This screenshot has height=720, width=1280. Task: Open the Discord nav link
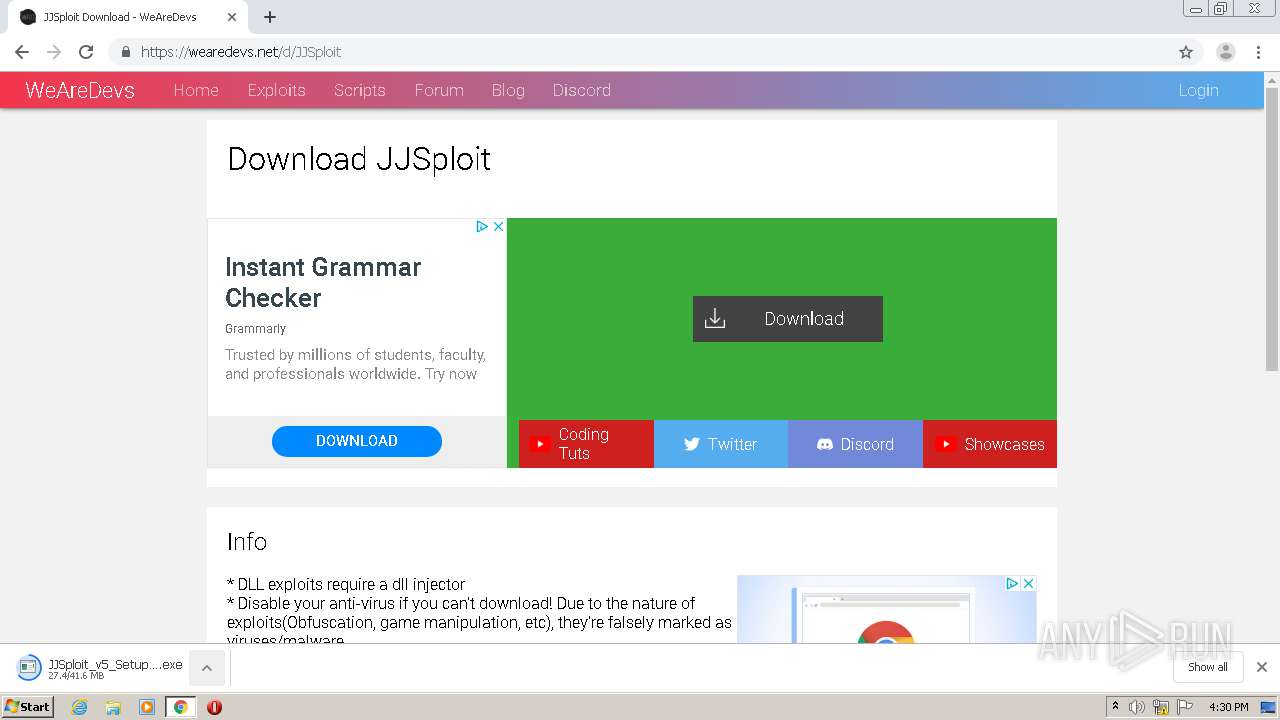tap(582, 90)
